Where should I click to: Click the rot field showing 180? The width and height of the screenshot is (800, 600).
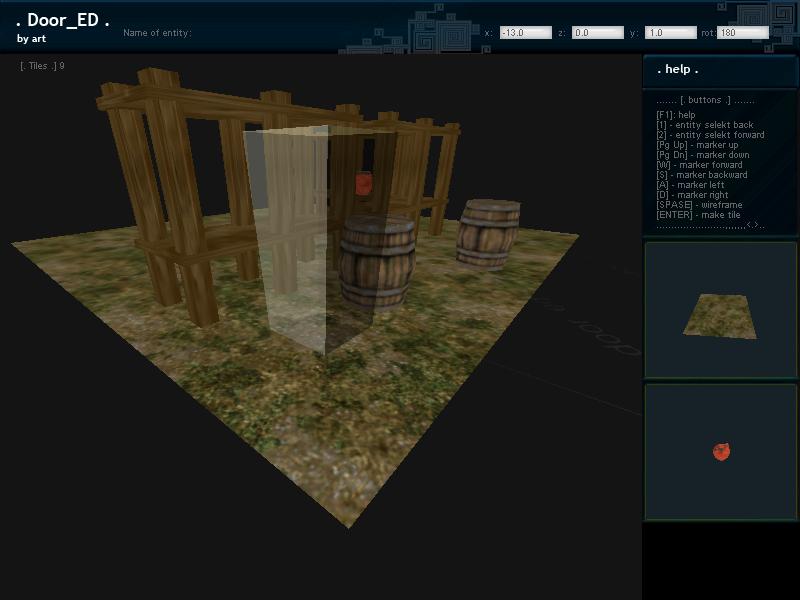click(x=742, y=33)
